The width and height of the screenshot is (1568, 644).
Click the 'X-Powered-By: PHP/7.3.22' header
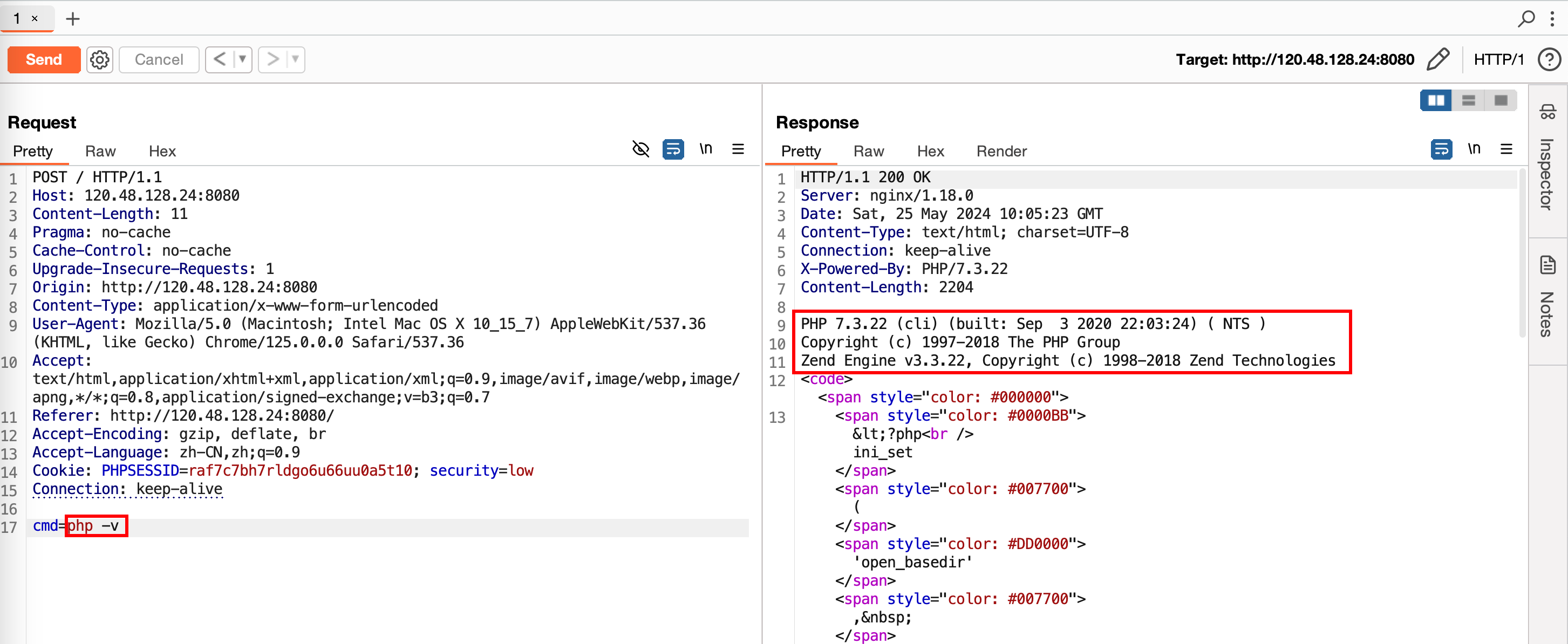click(904, 269)
